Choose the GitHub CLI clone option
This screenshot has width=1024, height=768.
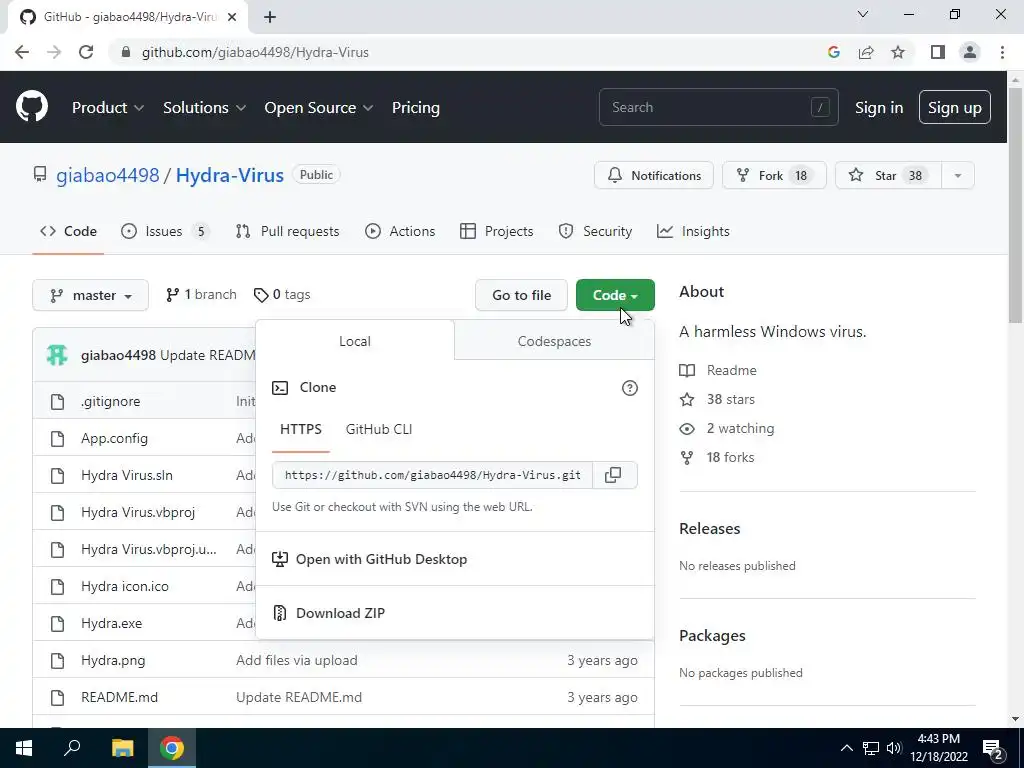click(x=379, y=429)
